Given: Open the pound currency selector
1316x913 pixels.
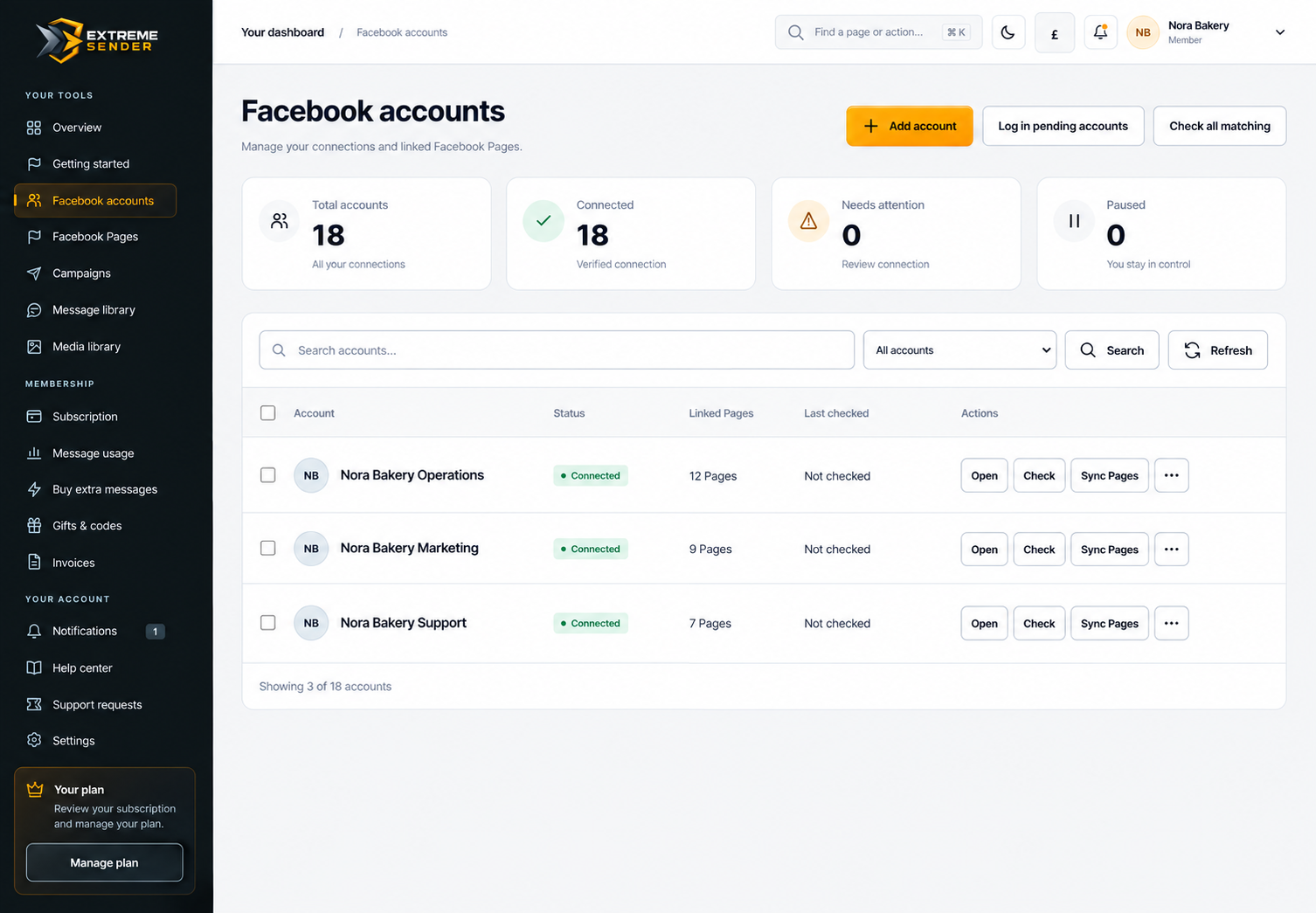Looking at the screenshot, I should point(1055,33).
